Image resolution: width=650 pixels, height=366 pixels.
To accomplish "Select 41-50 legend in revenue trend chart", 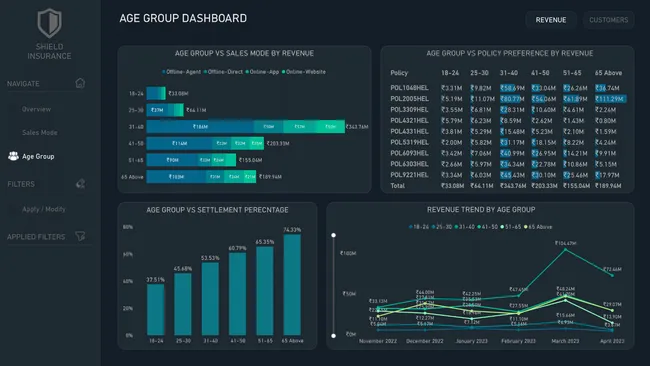I will pyautogui.click(x=488, y=227).
